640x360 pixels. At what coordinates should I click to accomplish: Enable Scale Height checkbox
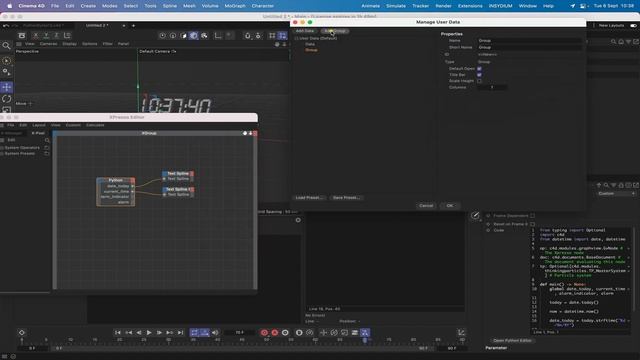point(479,81)
